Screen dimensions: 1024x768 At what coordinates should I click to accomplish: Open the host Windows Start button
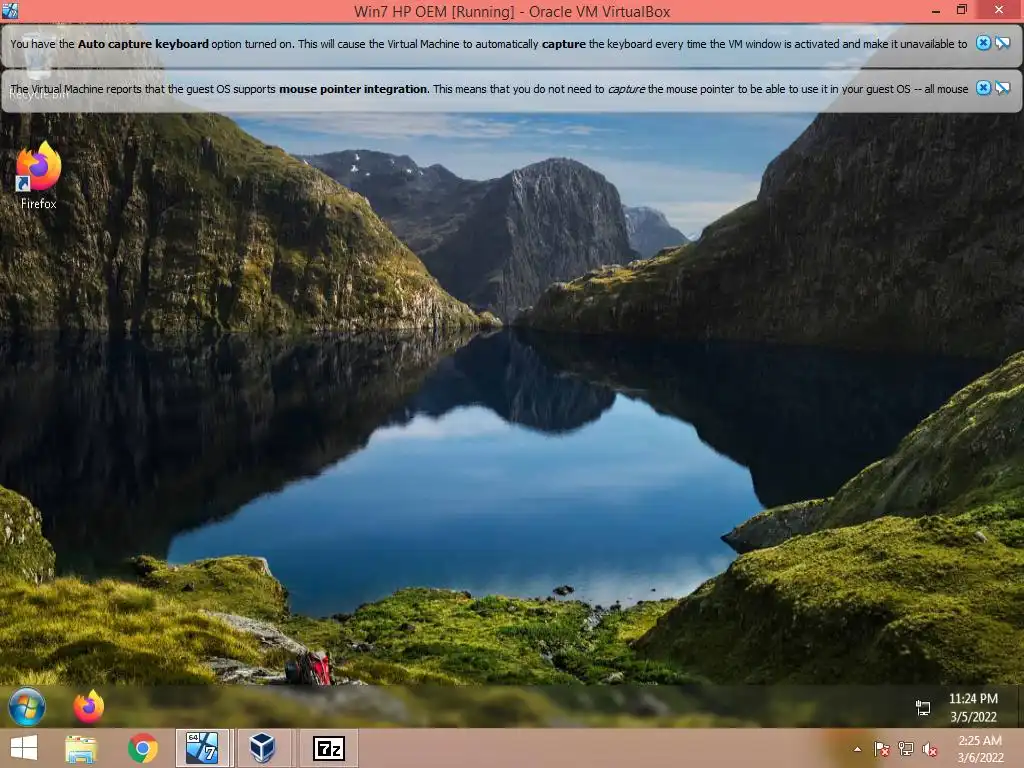(24, 748)
